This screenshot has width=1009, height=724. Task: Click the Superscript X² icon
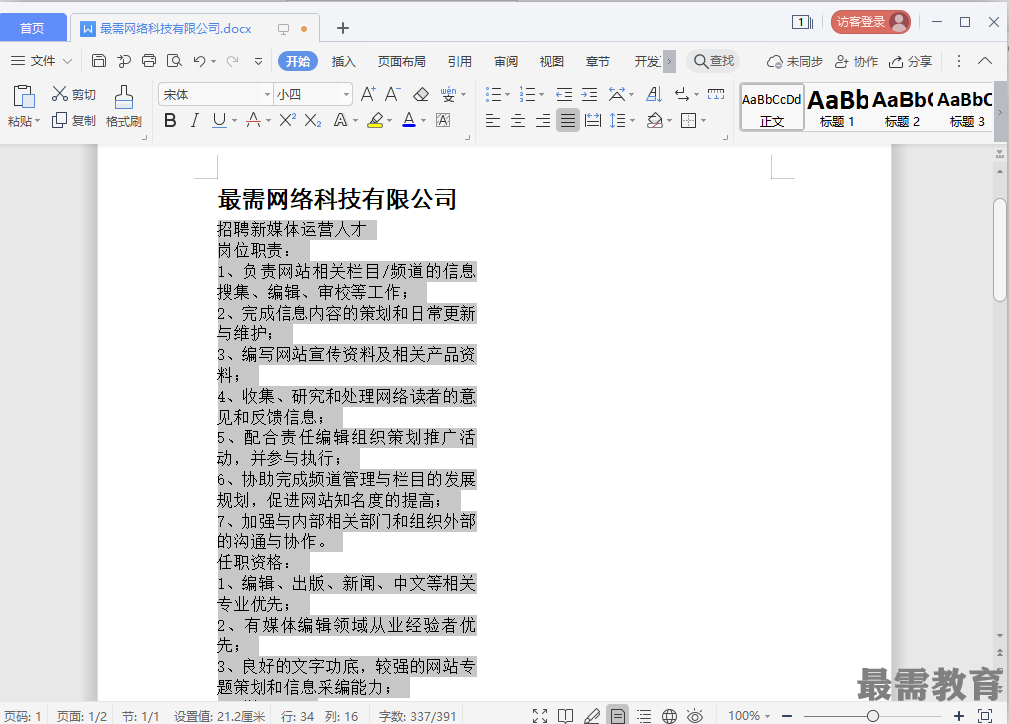[x=288, y=120]
